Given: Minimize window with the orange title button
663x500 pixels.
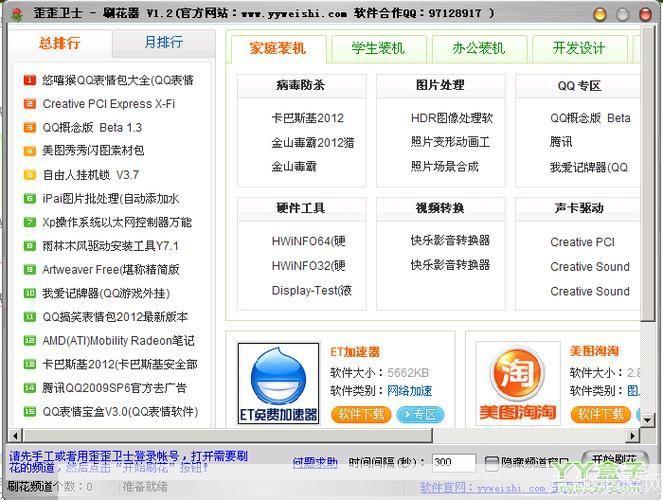Looking at the screenshot, I should [x=600, y=14].
